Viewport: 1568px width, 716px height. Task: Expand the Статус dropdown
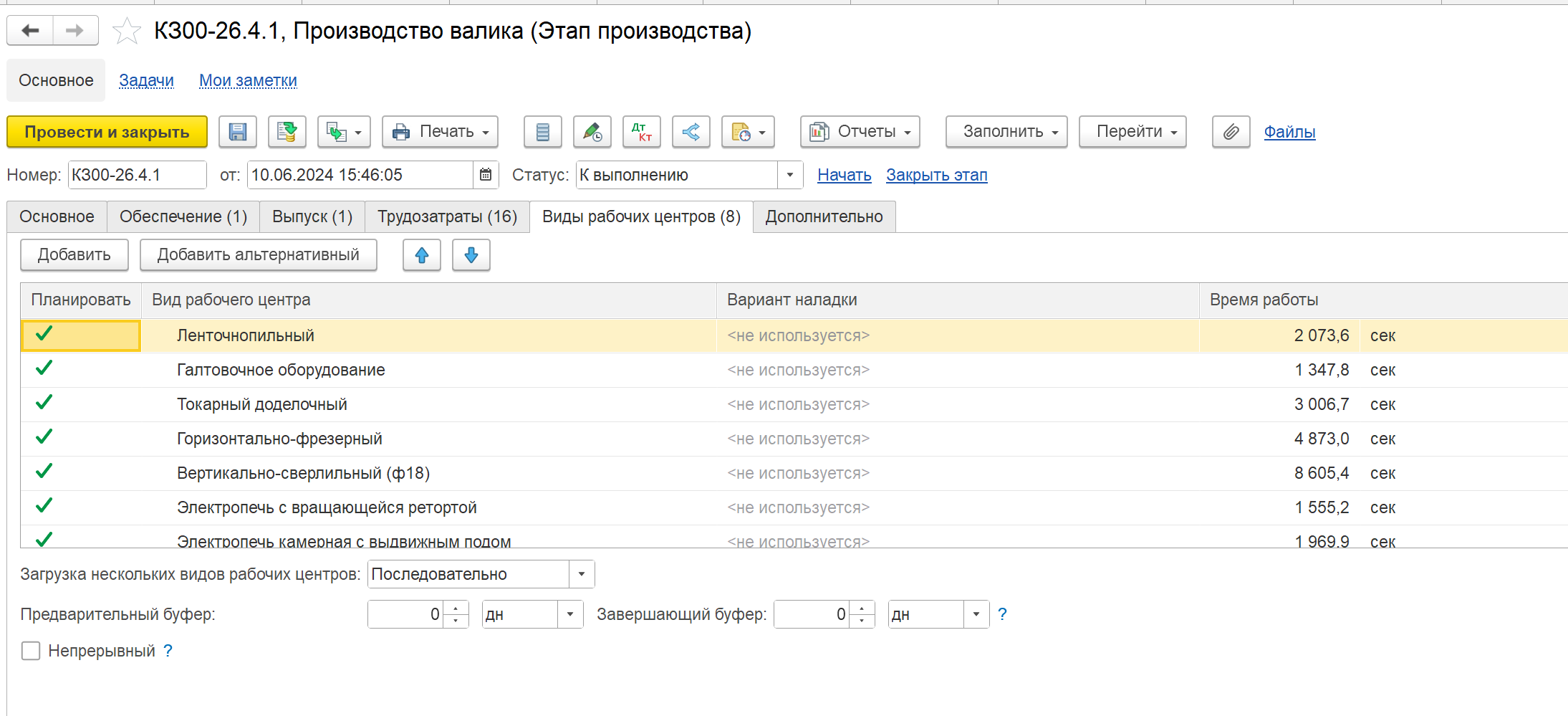pyautogui.click(x=790, y=175)
